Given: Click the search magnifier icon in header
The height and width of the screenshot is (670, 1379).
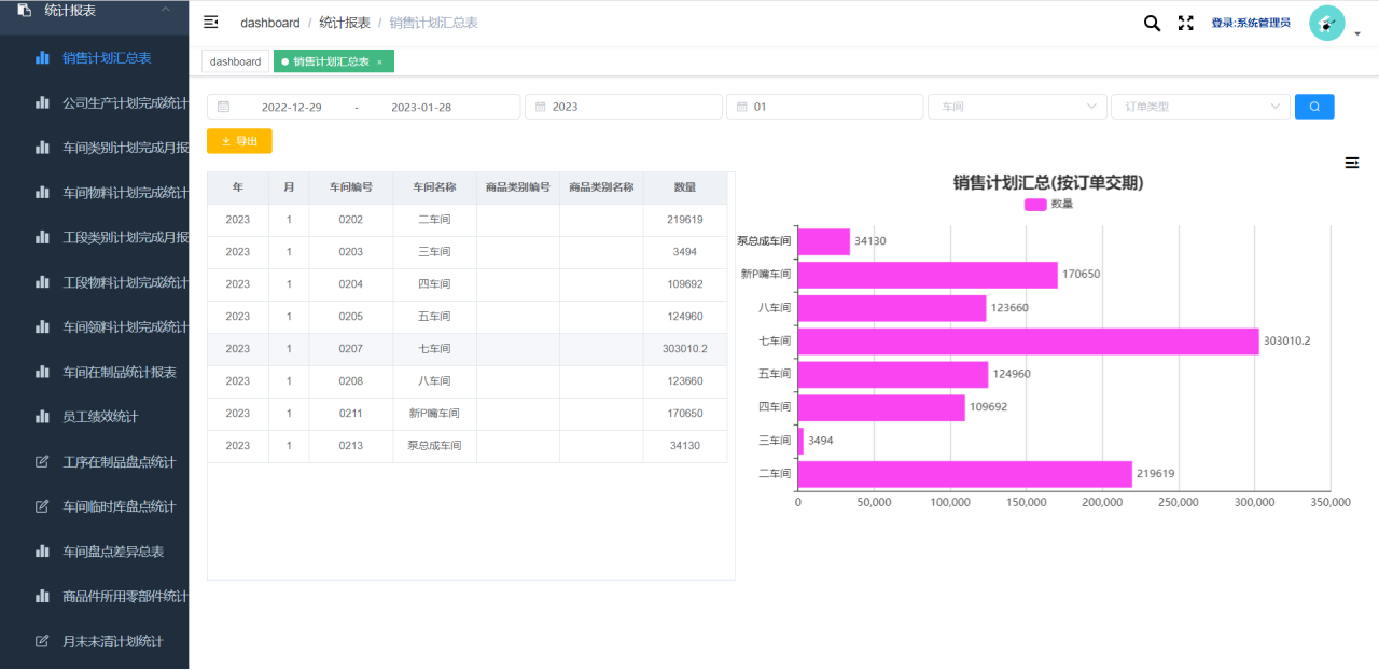Looking at the screenshot, I should 1151,23.
